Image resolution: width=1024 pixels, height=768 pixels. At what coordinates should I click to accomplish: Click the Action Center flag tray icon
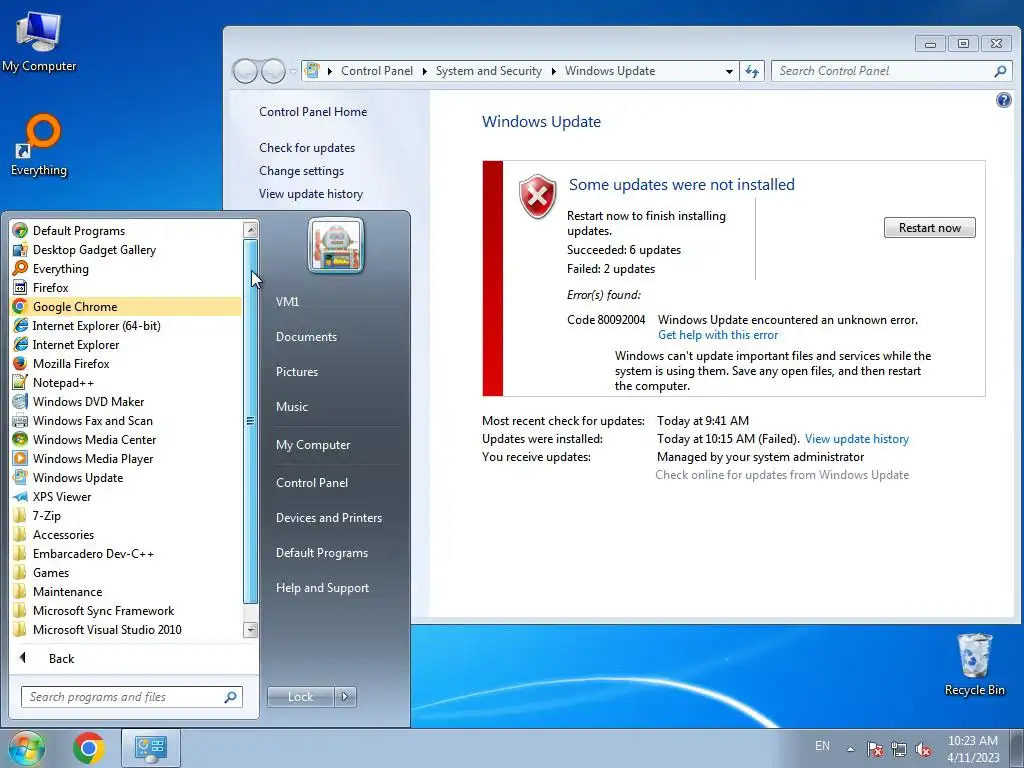(x=875, y=749)
